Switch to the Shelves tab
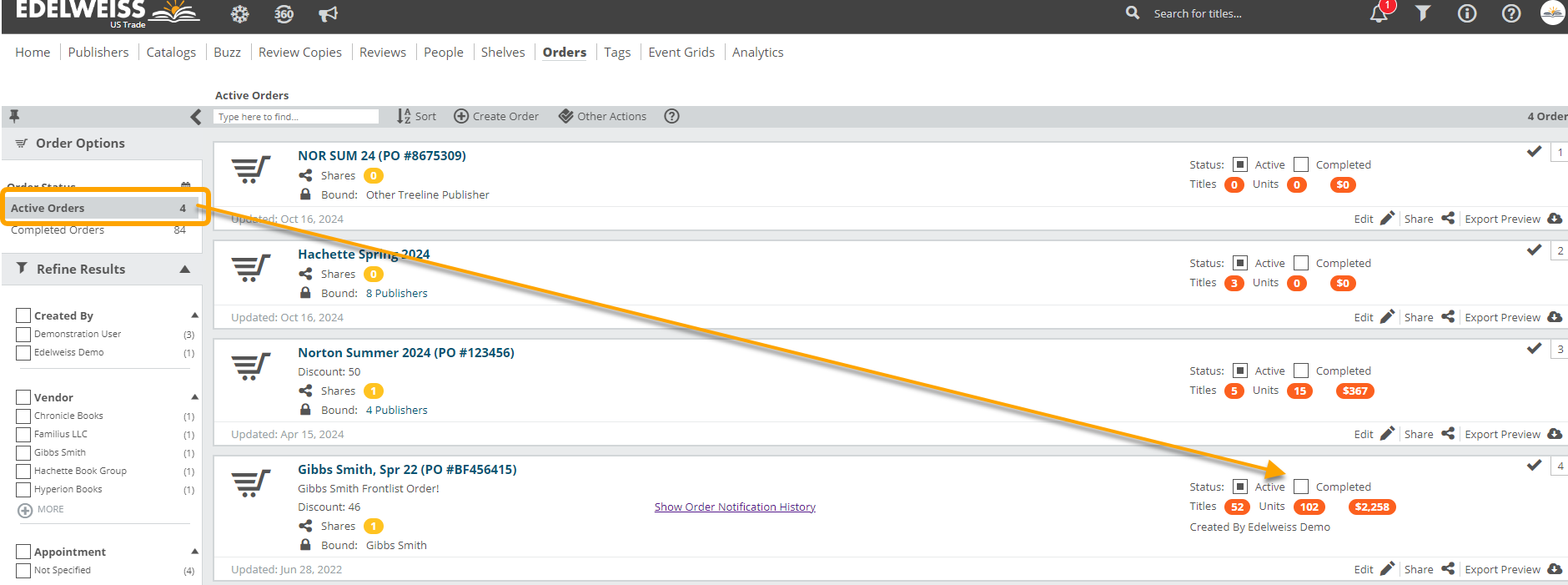1568x585 pixels. click(503, 52)
